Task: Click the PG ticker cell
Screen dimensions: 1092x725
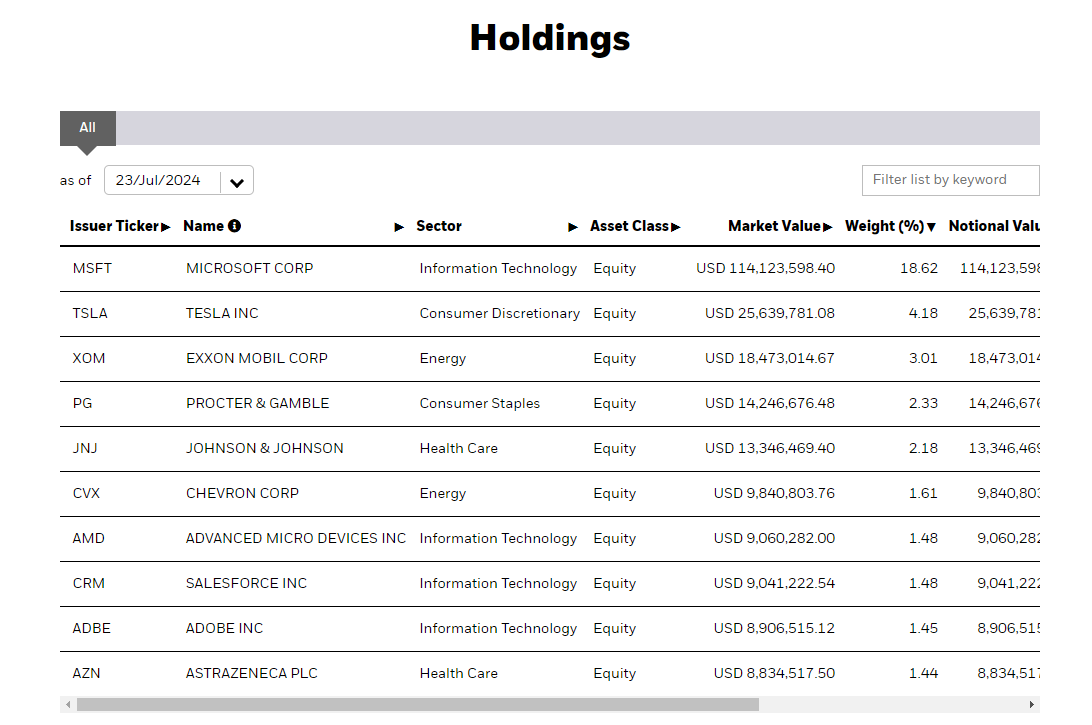Action: [82, 403]
